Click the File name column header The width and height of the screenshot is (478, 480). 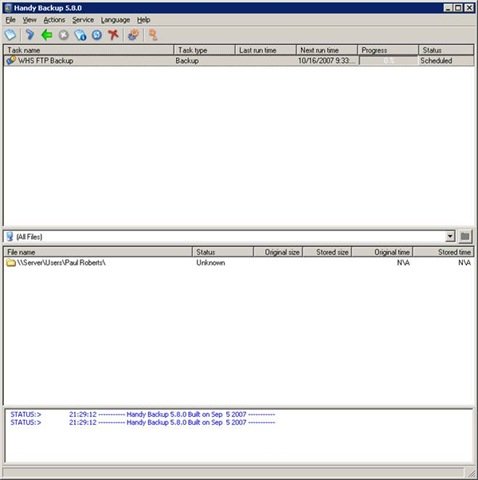pos(98,252)
